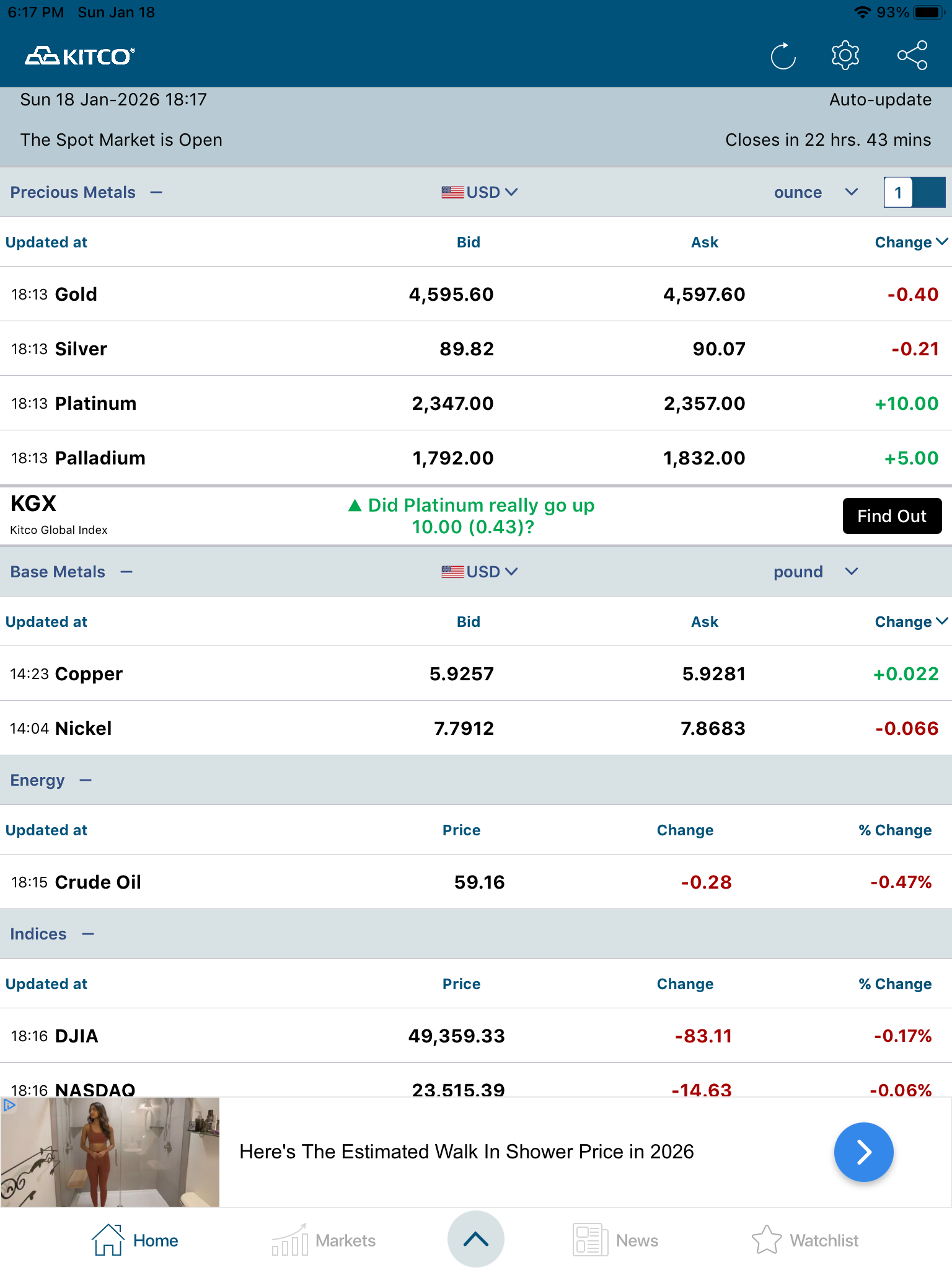
Task: Tap Nickel bid price 7.7912
Action: (464, 728)
